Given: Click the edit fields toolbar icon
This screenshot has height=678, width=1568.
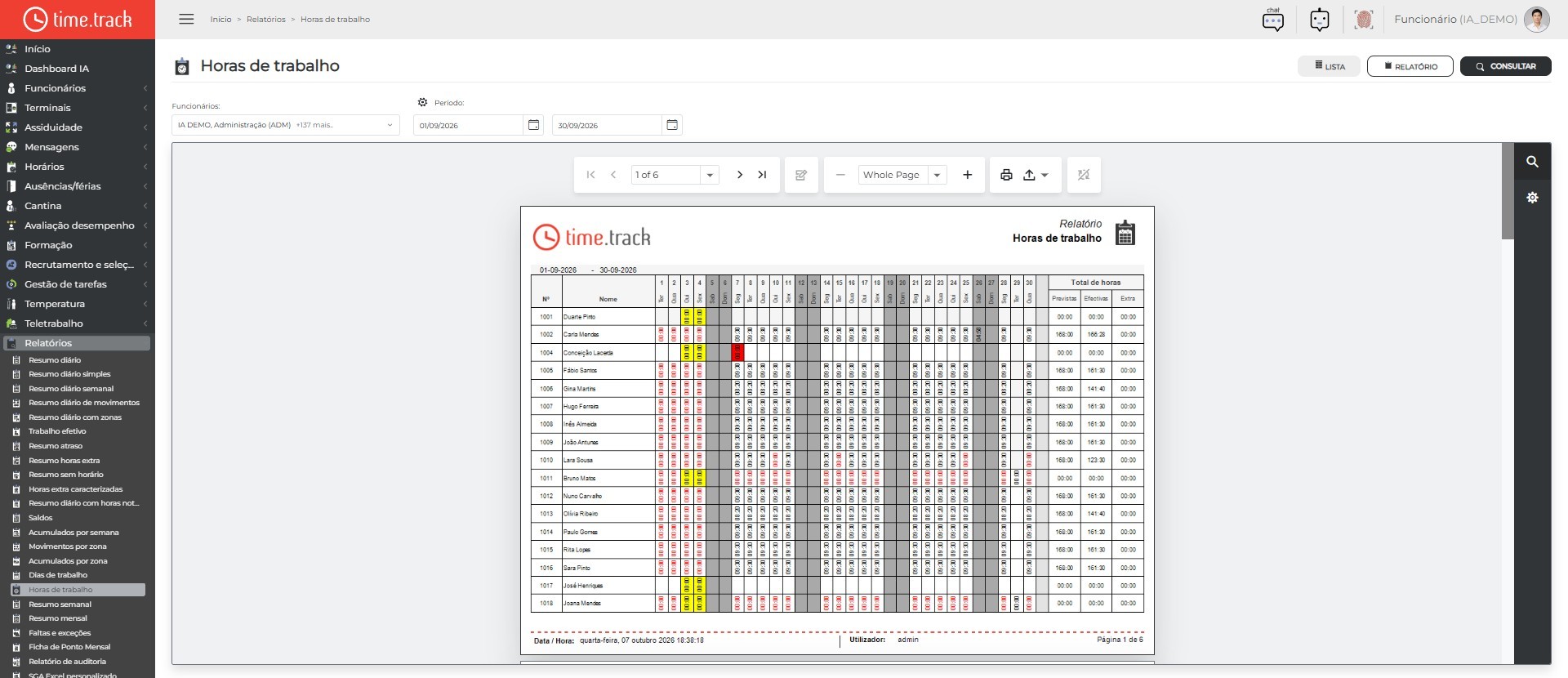Looking at the screenshot, I should point(801,175).
